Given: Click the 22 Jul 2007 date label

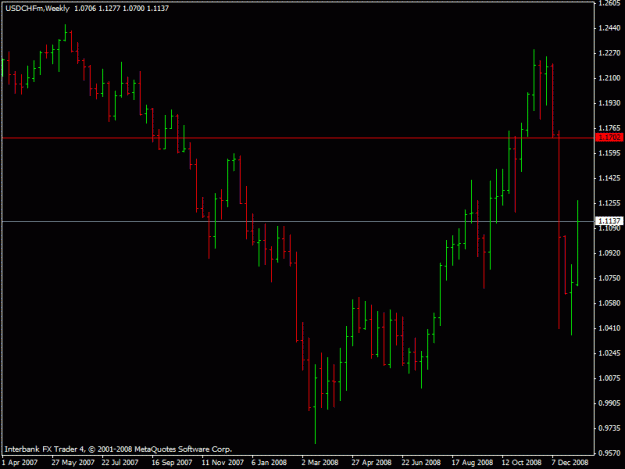Looking at the screenshot, I should tap(120, 462).
